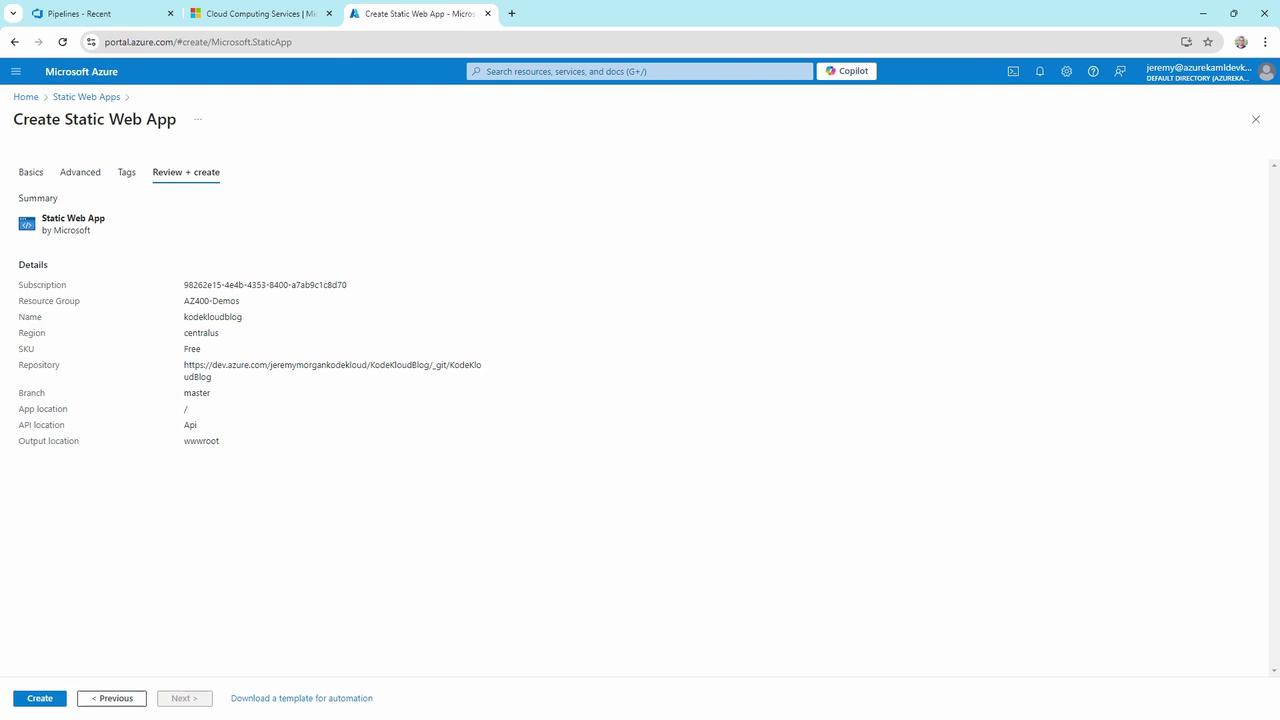Open the notifications bell
Viewport: 1280px width, 720px height.
pyautogui.click(x=1040, y=71)
